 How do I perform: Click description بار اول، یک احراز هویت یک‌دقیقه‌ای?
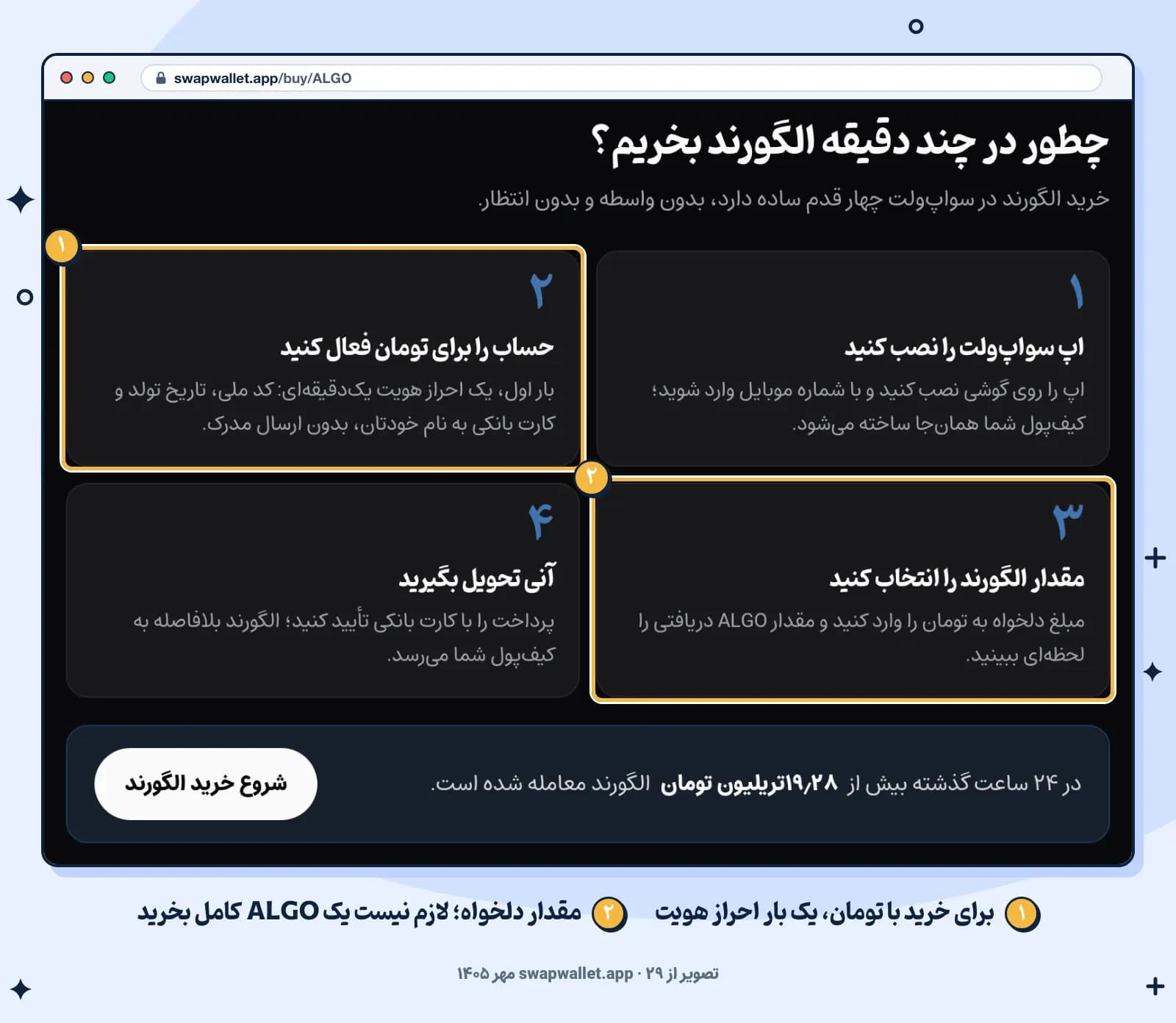click(334, 406)
